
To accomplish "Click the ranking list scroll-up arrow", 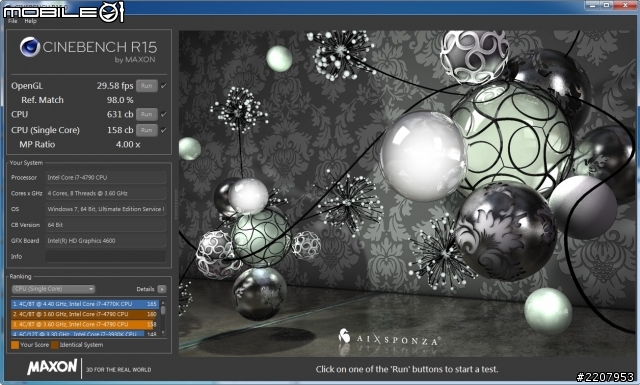I will 163,303.
